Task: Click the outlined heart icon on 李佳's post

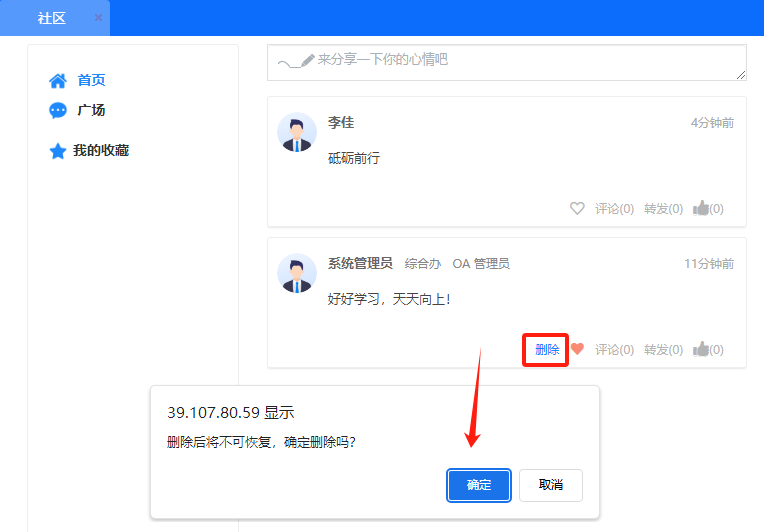Action: [577, 209]
